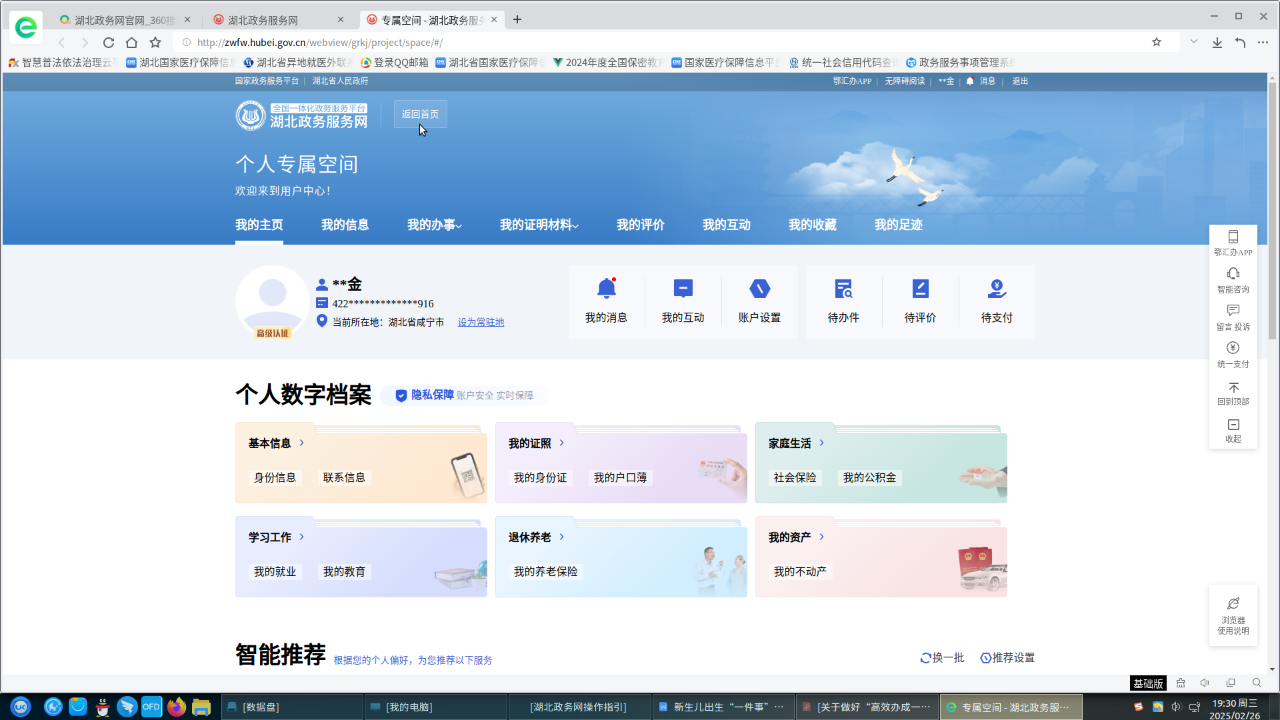The height and width of the screenshot is (720, 1280).
Task: Open 账户设置 hexagon icon
Action: click(759, 289)
